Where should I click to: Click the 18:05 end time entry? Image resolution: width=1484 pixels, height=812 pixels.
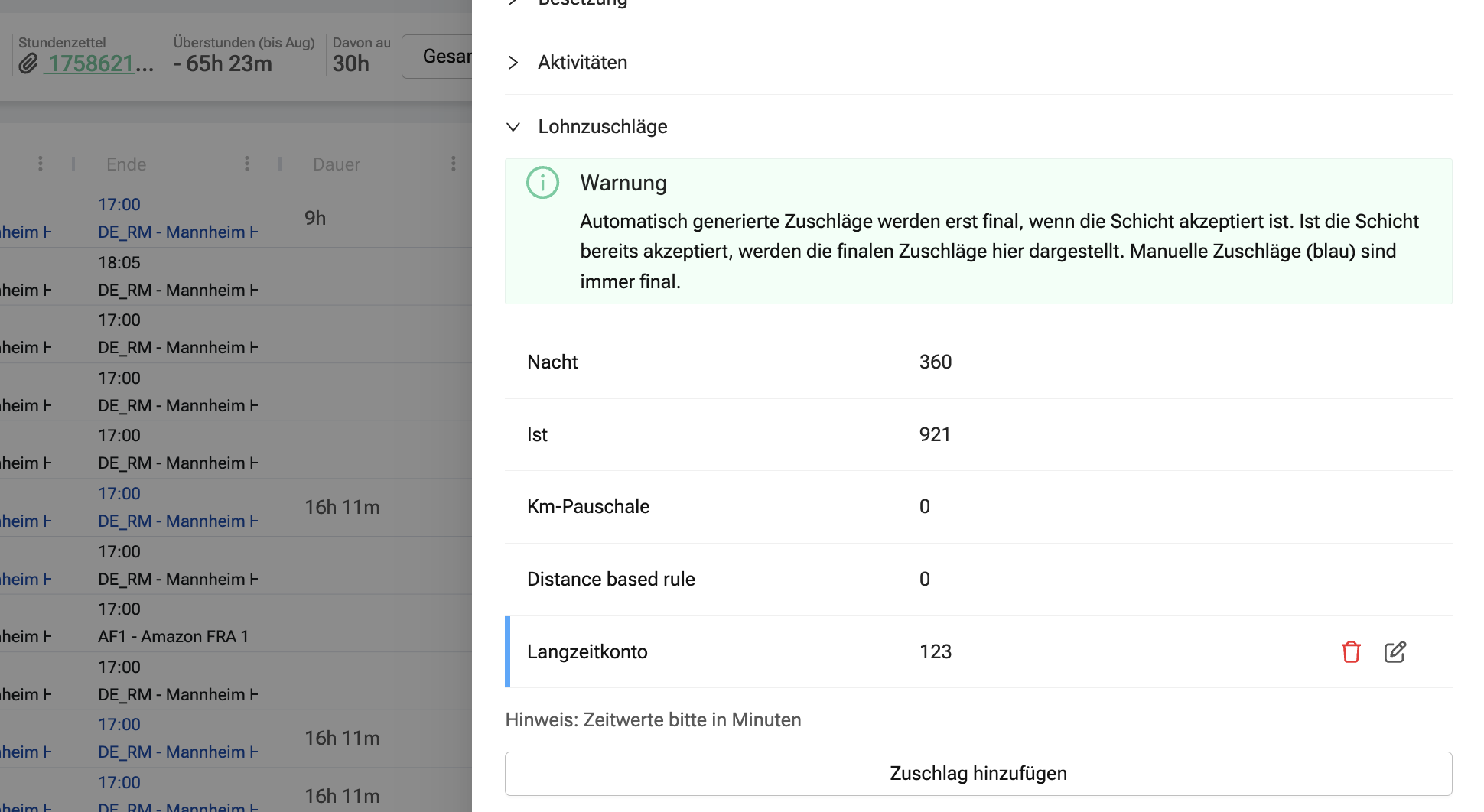[x=119, y=263]
